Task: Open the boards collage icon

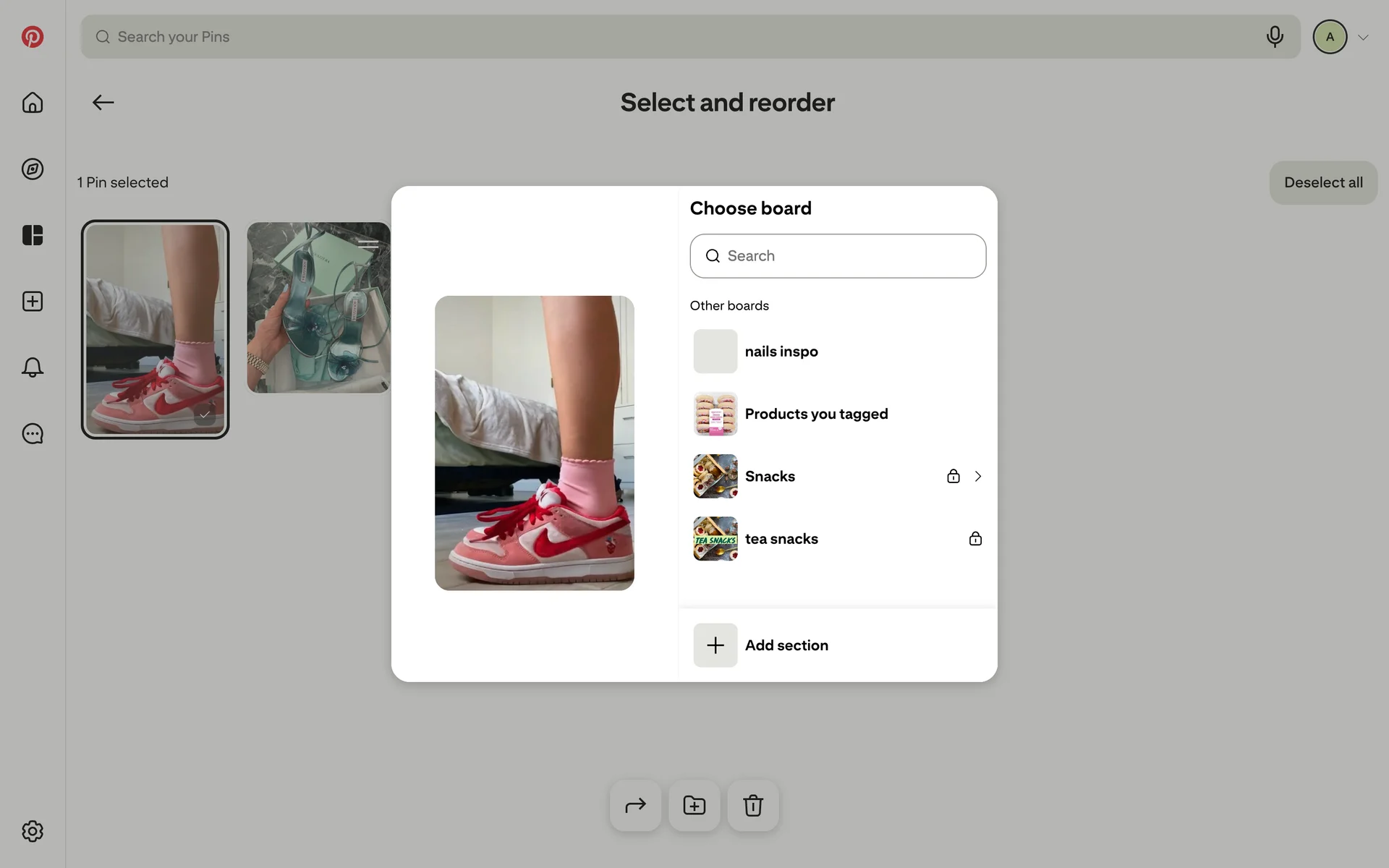Action: pos(33,235)
